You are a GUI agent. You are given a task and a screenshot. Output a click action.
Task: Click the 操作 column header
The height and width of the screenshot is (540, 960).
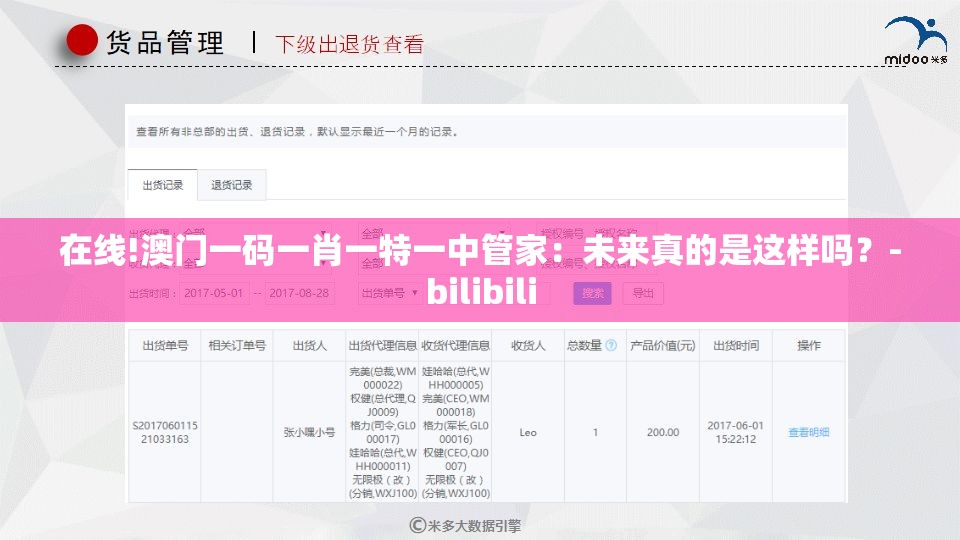(x=809, y=345)
